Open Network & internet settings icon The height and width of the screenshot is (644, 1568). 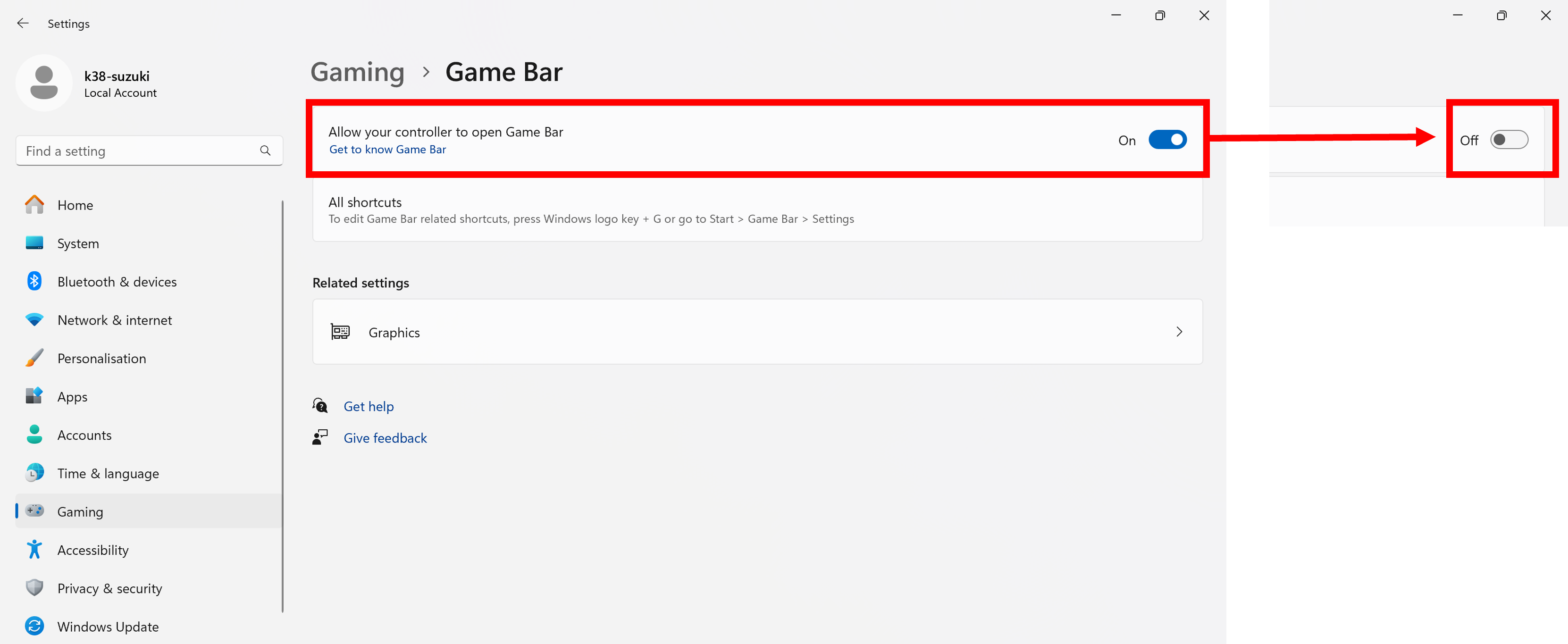[x=35, y=319]
